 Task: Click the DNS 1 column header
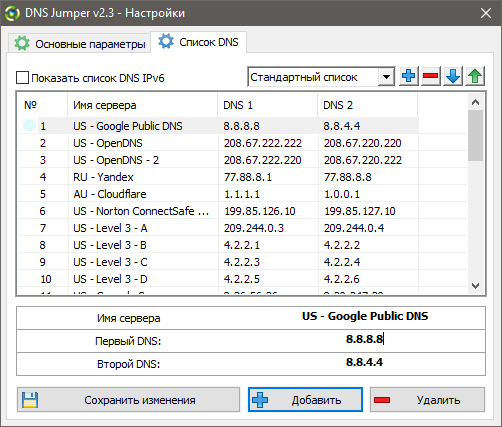click(x=268, y=105)
